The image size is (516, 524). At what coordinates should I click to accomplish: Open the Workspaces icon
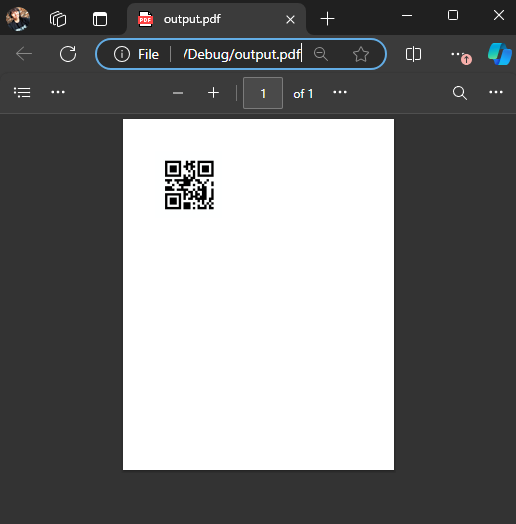pyautogui.click(x=58, y=19)
